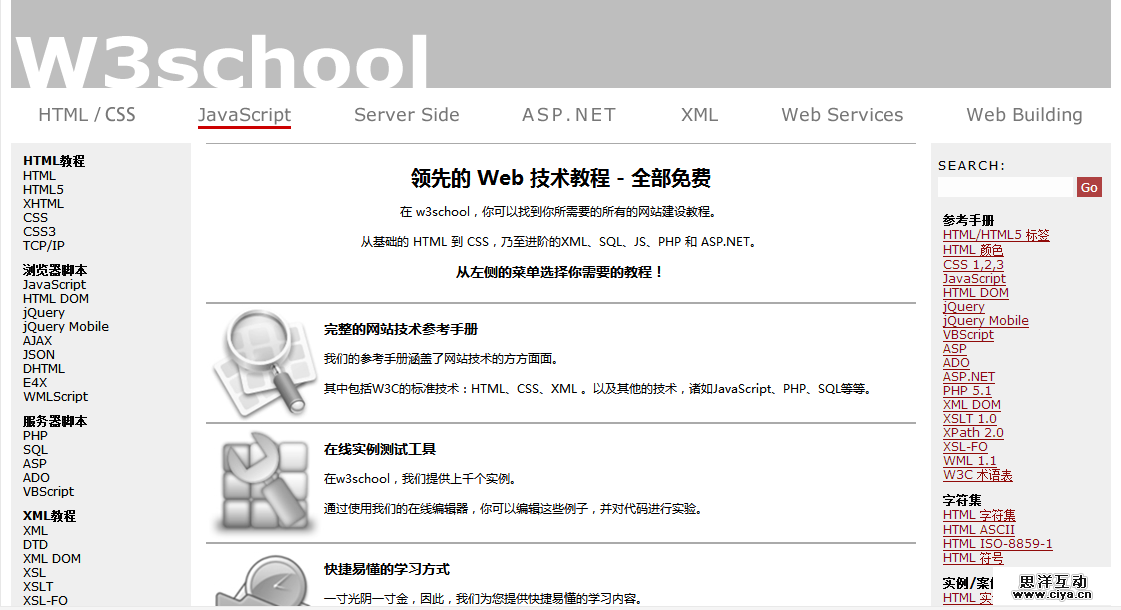Click the search input field
This screenshot has height=610, width=1121.
click(x=1005, y=187)
